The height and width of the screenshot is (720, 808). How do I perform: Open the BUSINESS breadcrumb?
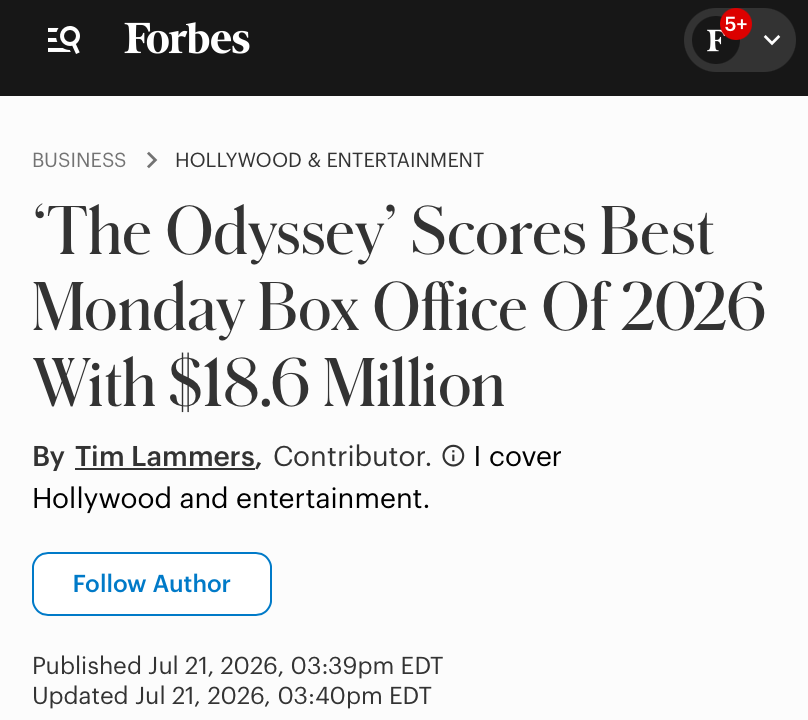[x=79, y=160]
